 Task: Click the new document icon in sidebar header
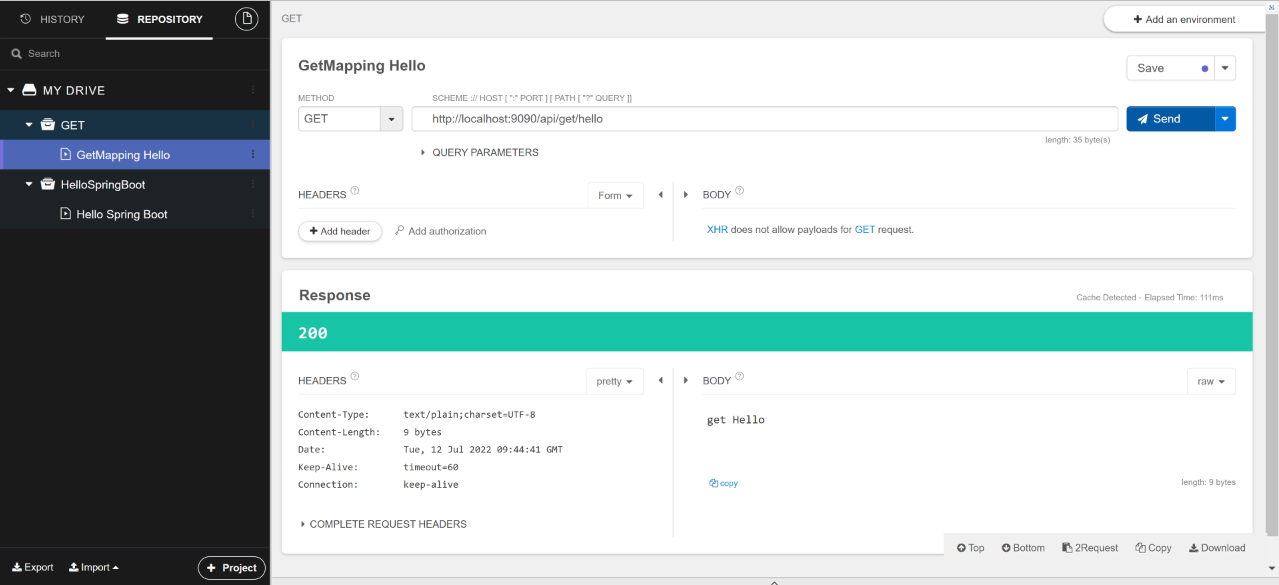click(x=246, y=19)
